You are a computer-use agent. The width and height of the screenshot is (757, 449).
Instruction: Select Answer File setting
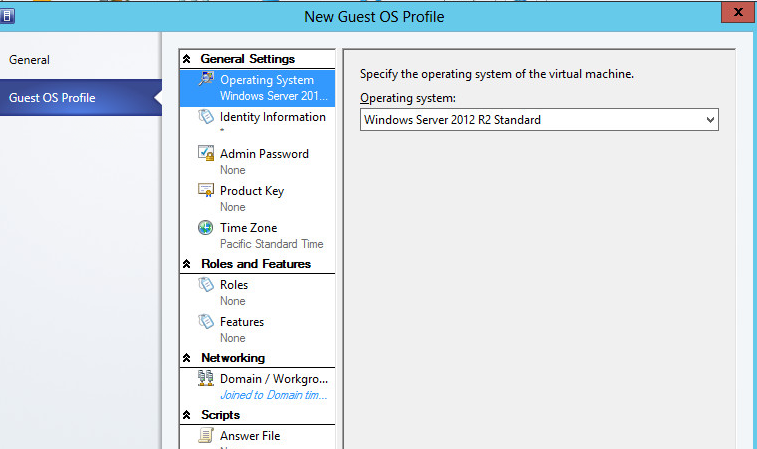click(257, 437)
